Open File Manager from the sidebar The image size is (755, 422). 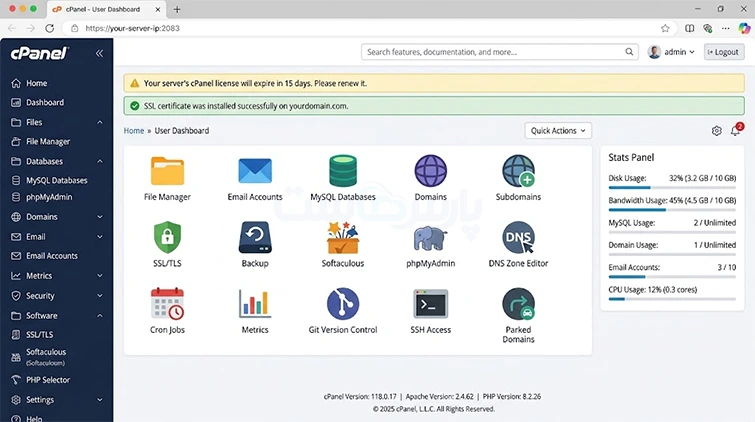coord(40,142)
